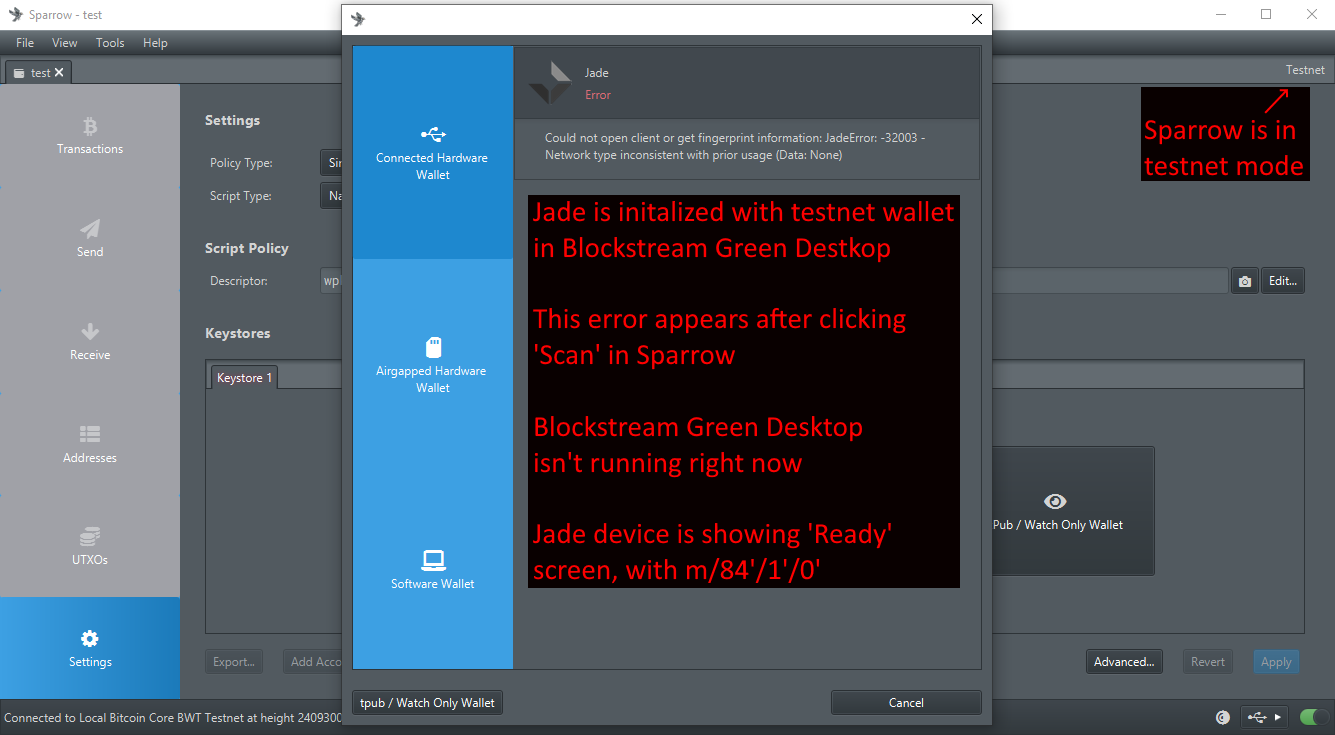Select the Send icon in the sidebar
The height and width of the screenshot is (735, 1335).
click(89, 238)
